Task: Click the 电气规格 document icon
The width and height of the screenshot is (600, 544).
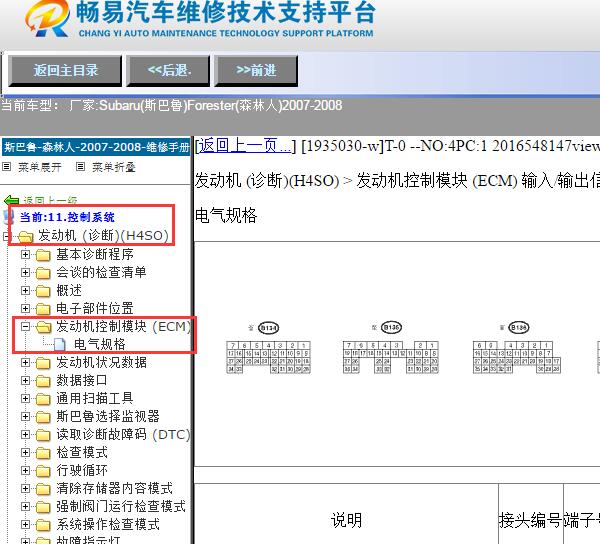Action: coord(60,344)
